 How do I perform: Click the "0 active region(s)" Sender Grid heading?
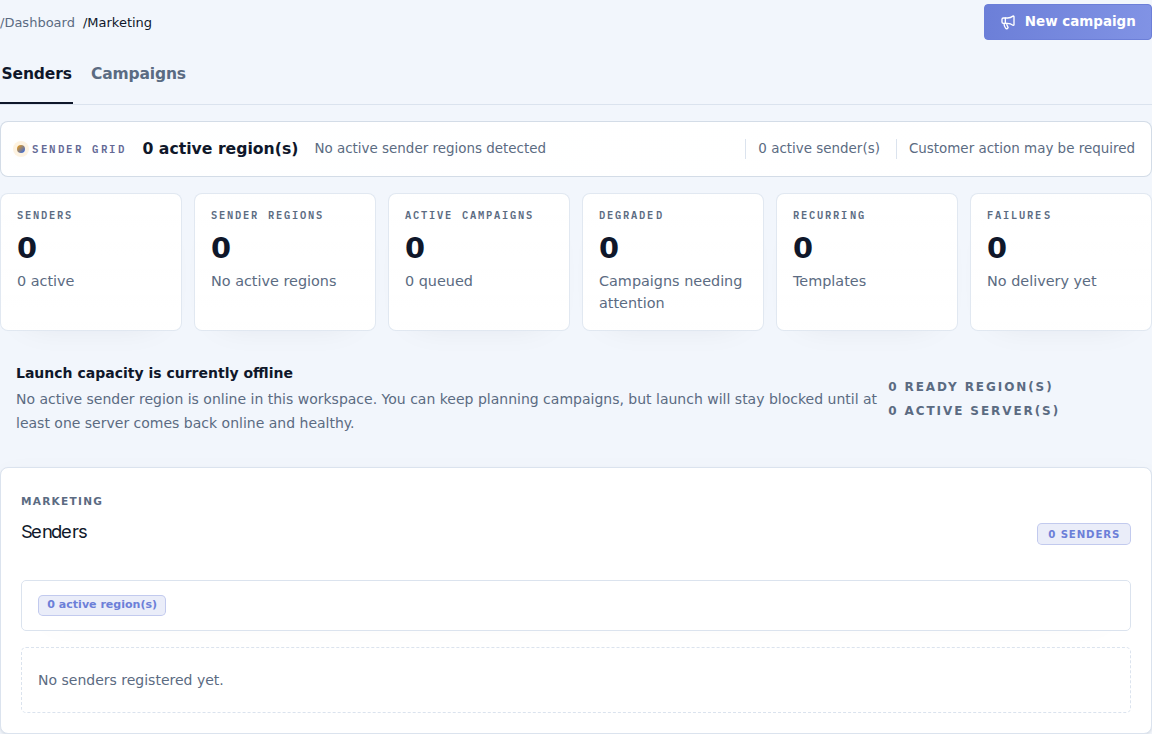point(220,148)
